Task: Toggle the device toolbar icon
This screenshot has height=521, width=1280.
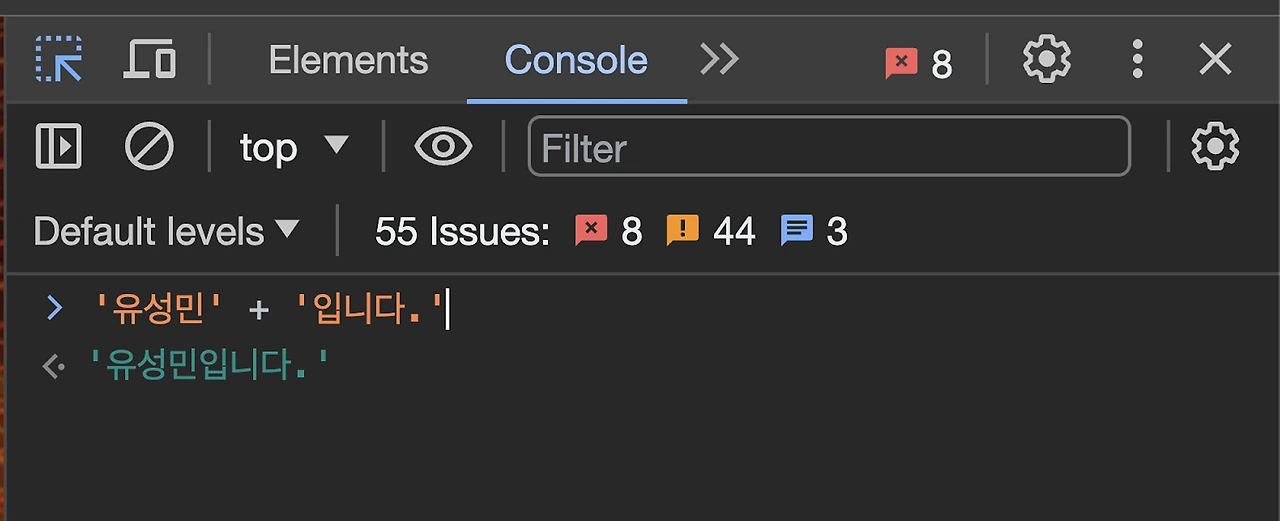Action: (149, 60)
